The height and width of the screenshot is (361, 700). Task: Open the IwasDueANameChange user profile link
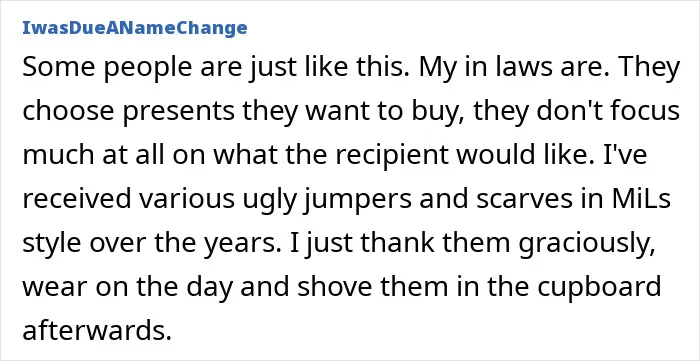134,28
